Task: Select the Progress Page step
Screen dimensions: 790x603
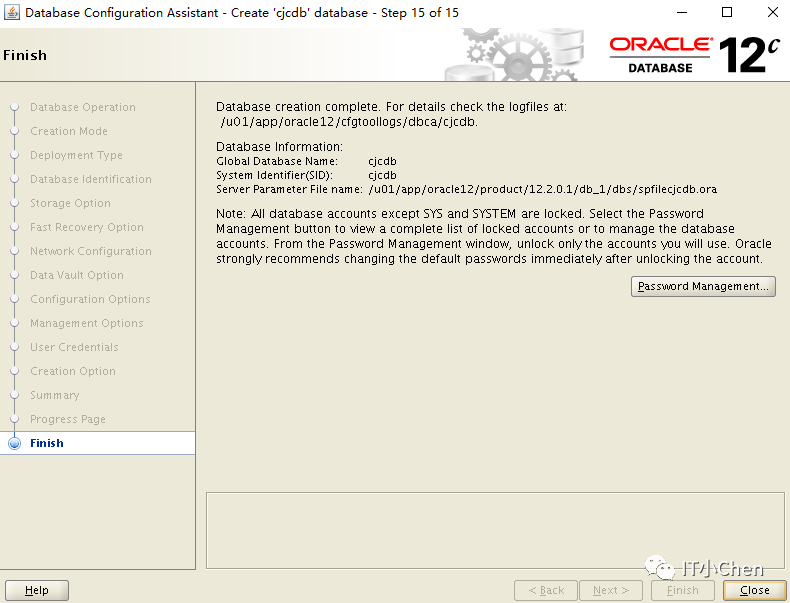Action: point(68,419)
